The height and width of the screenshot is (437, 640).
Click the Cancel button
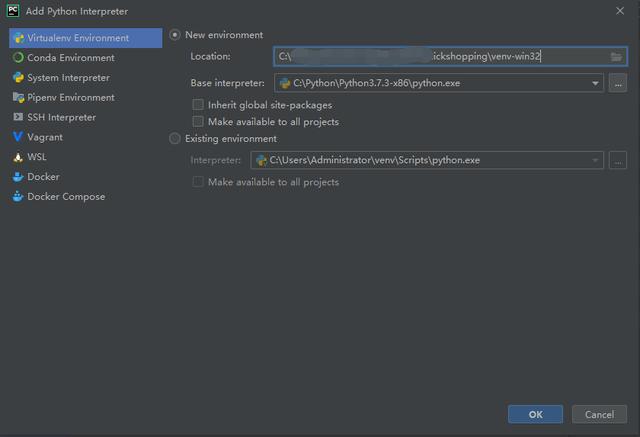click(599, 415)
